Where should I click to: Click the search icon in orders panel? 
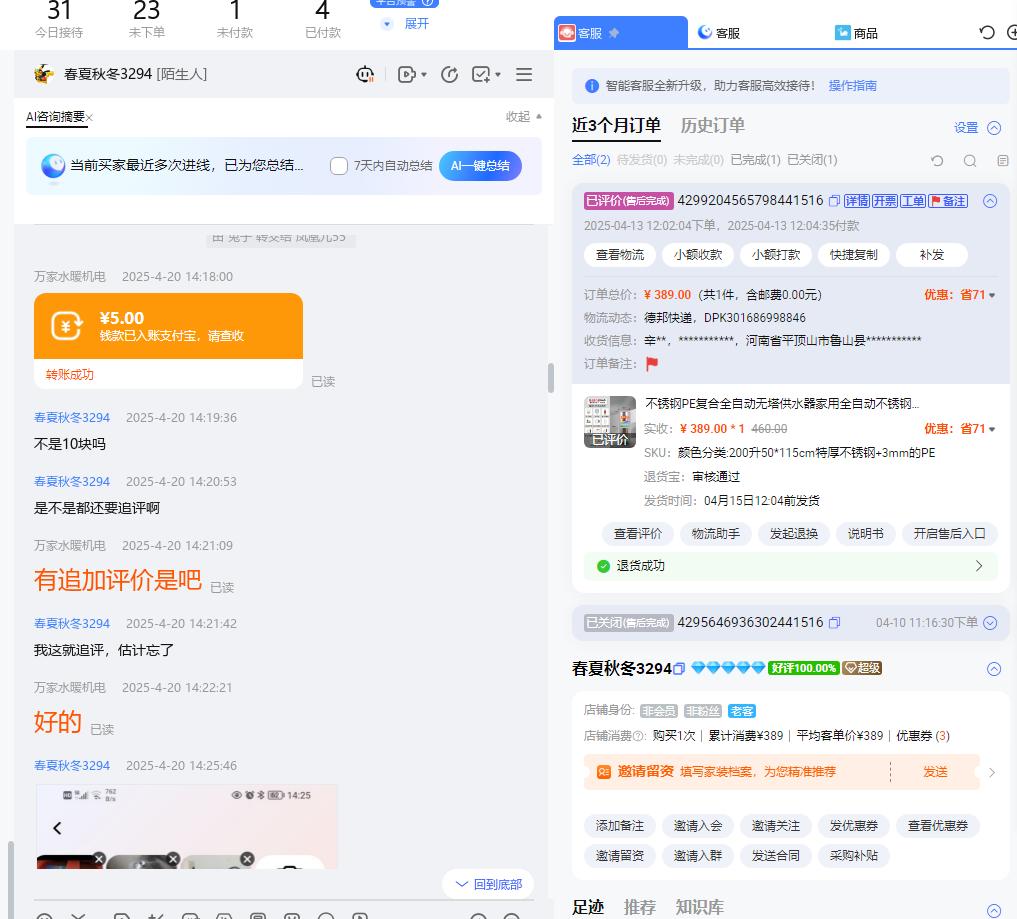coord(970,161)
